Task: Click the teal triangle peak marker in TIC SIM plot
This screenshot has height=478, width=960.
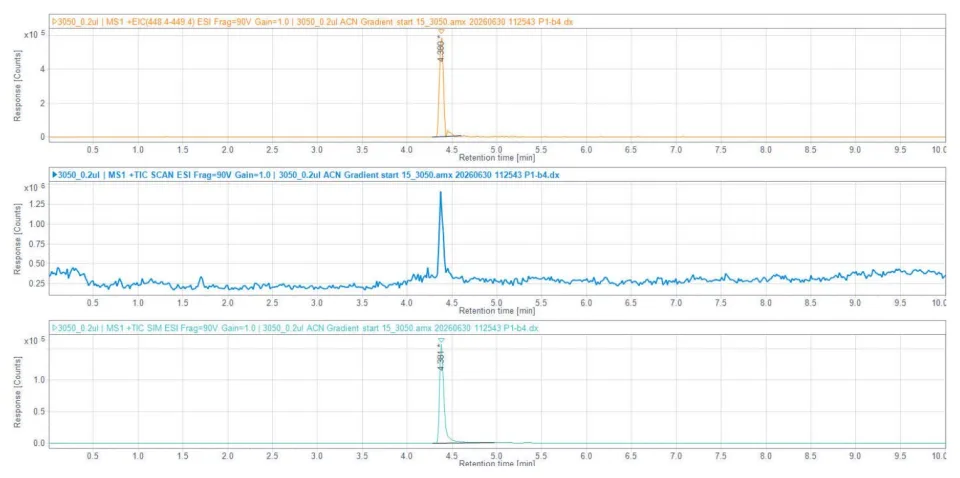Action: 441,340
